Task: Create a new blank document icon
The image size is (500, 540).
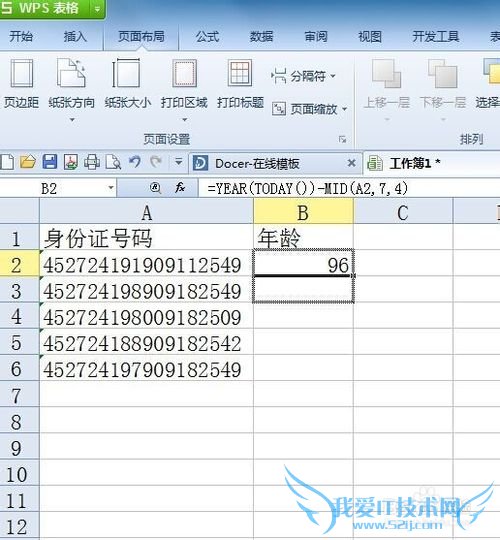Action: pos(7,162)
